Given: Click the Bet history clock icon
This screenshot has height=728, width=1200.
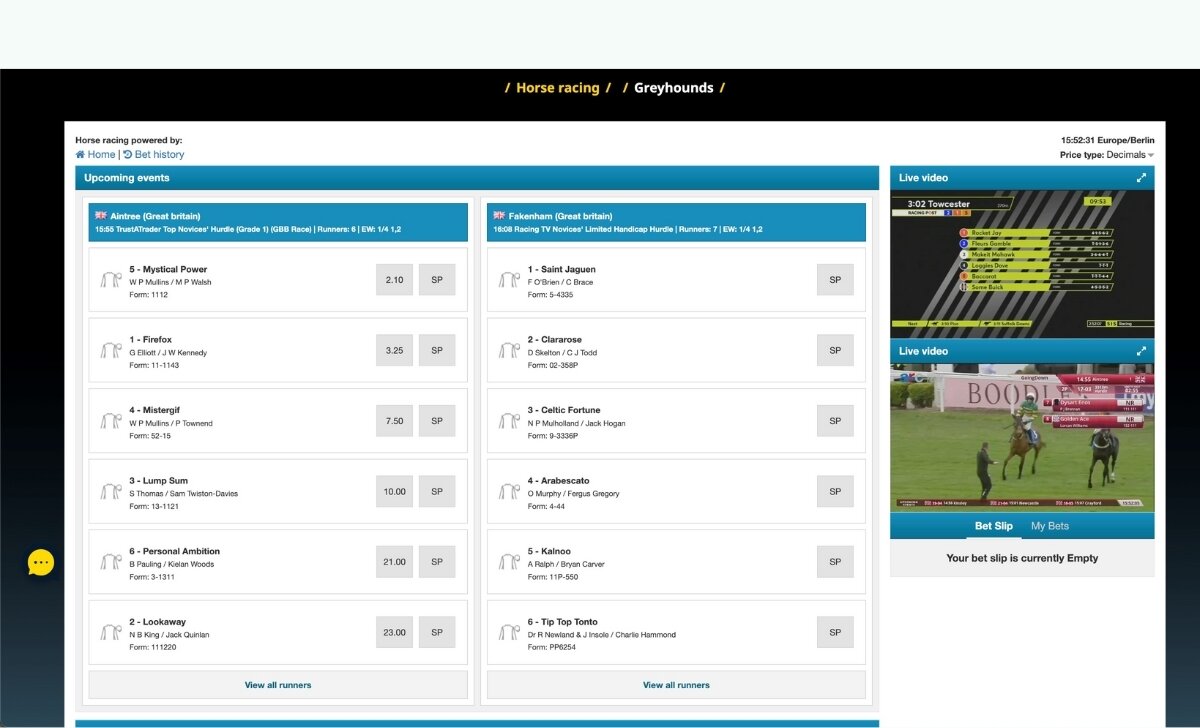Looking at the screenshot, I should (128, 155).
